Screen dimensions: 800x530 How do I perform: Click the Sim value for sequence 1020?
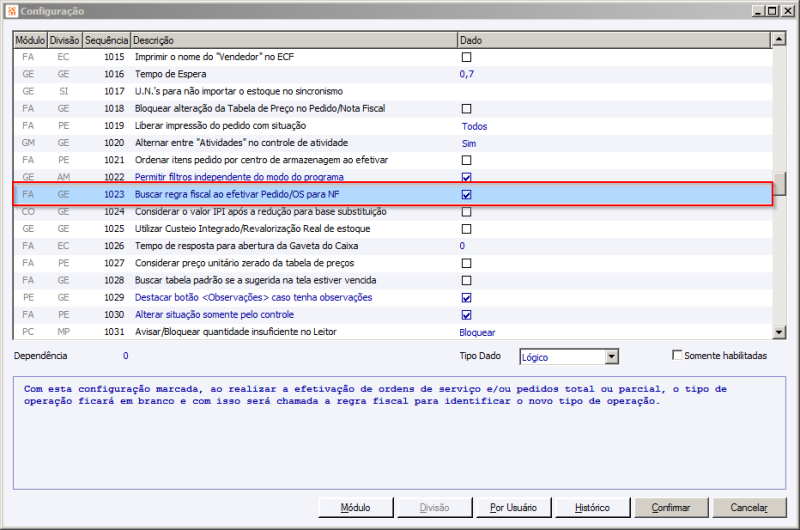[469, 143]
